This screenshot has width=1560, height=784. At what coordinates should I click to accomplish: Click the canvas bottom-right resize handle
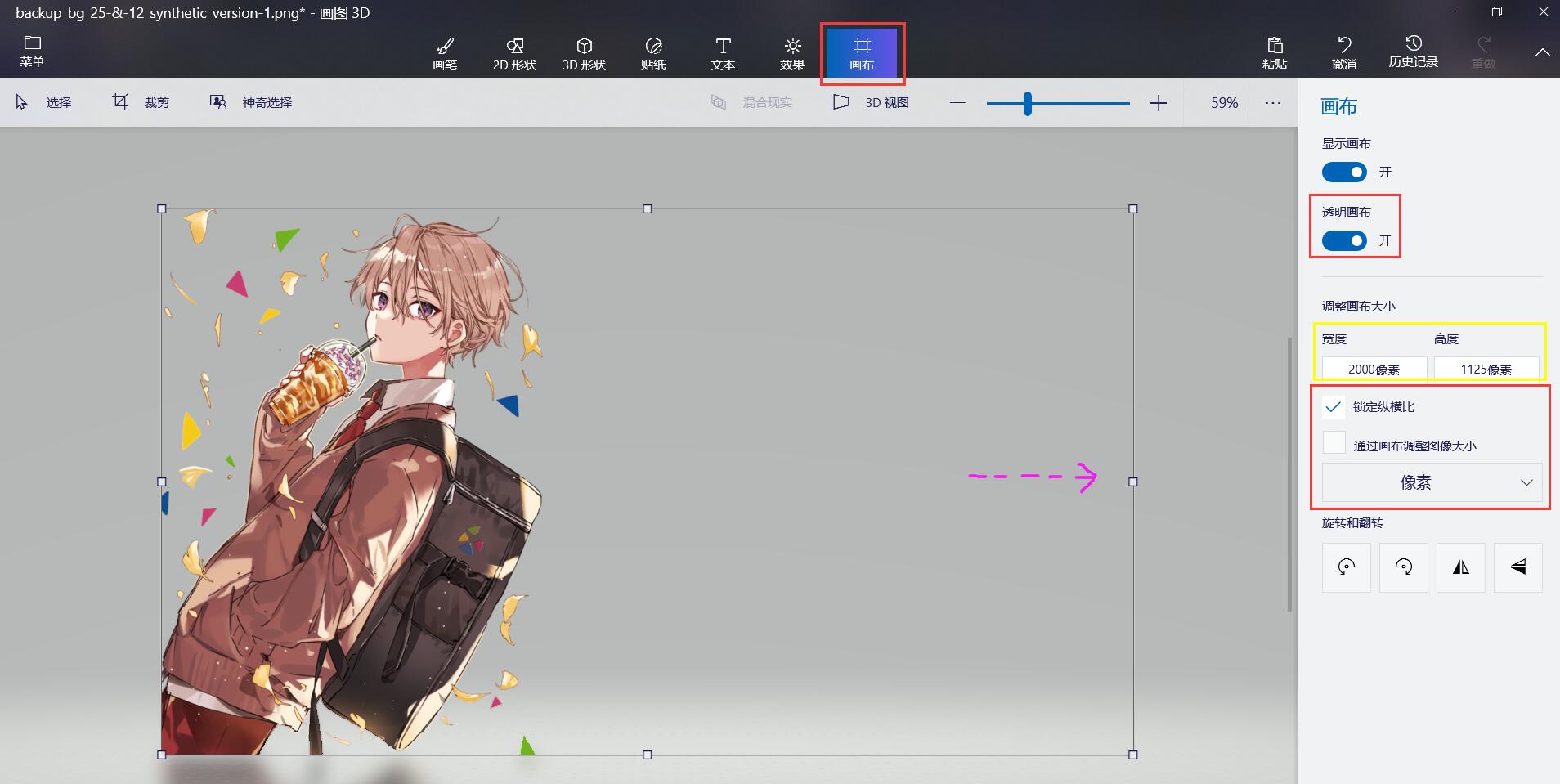tap(1133, 755)
